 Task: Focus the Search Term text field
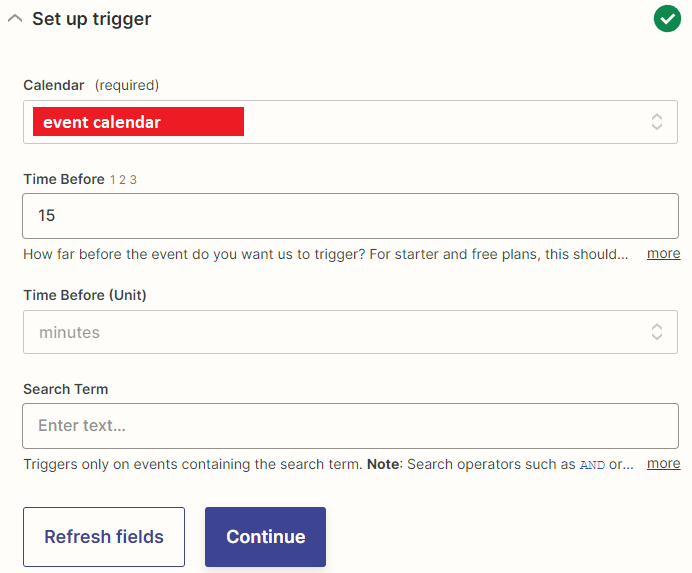(x=350, y=426)
